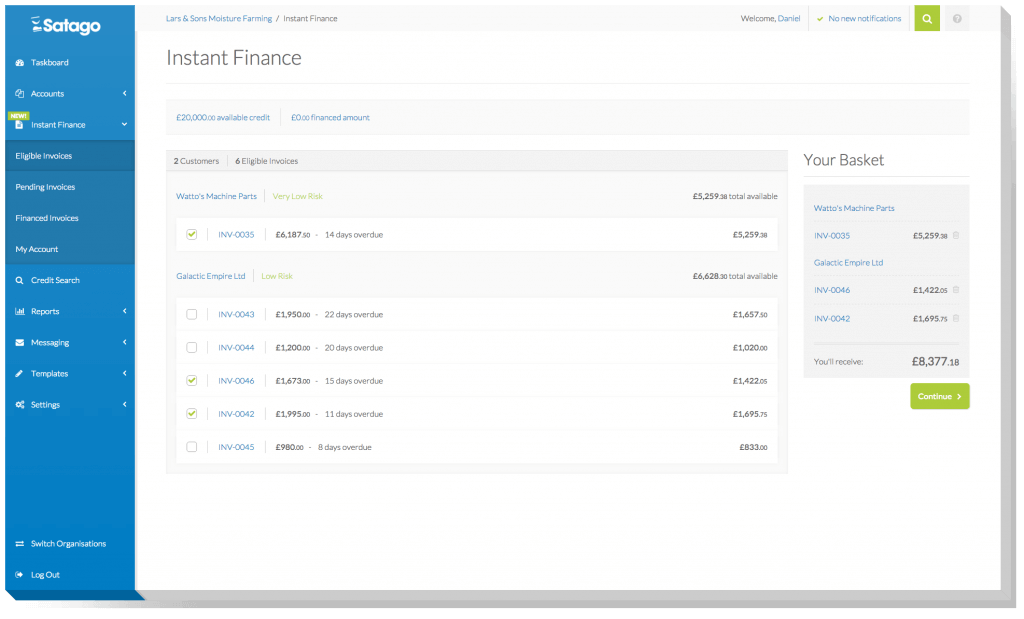Expand the Templates menu chevron
Viewport: 1024px width, 619px height.
click(x=124, y=373)
